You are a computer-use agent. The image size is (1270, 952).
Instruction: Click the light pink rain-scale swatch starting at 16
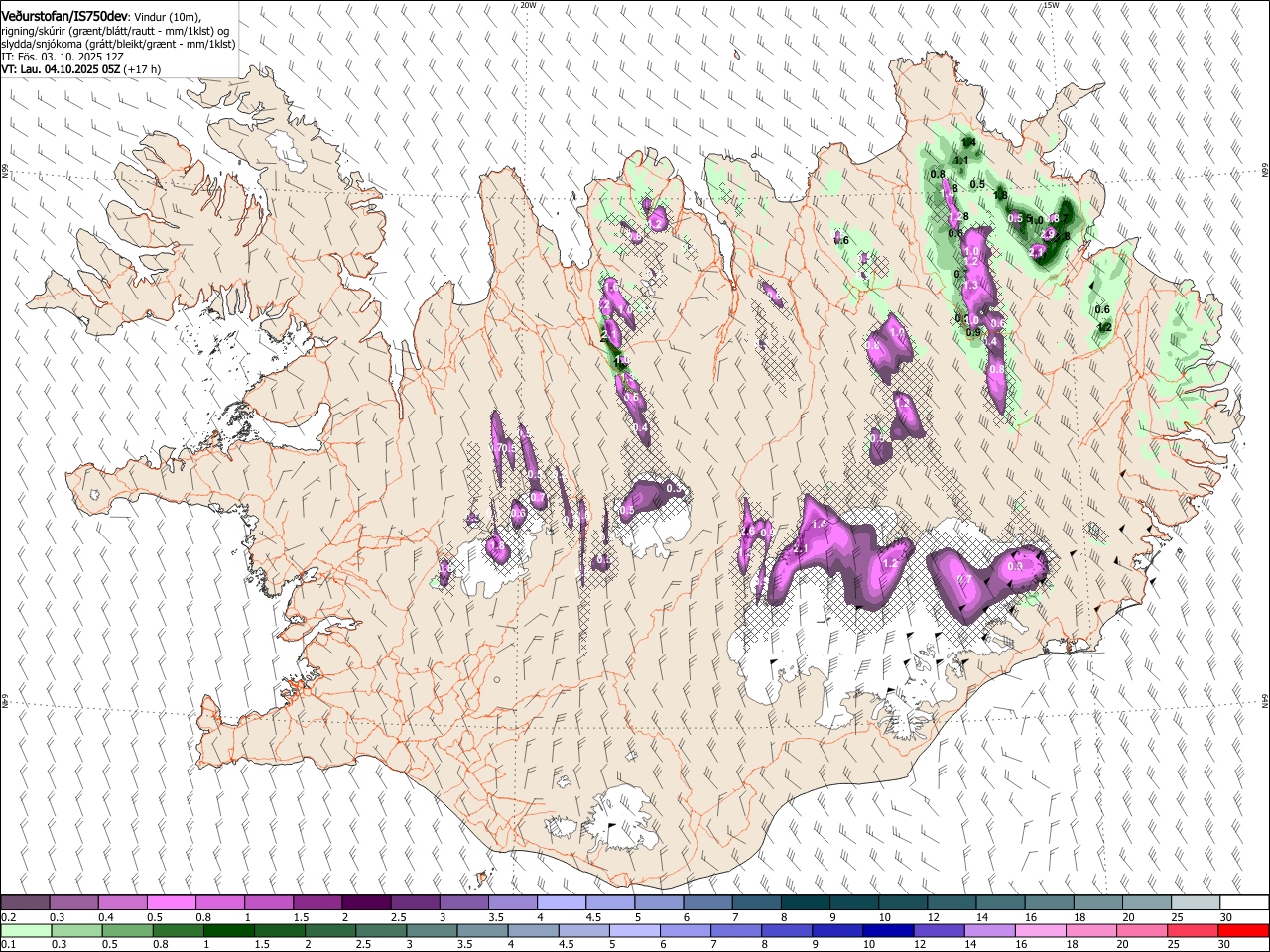click(x=1040, y=931)
